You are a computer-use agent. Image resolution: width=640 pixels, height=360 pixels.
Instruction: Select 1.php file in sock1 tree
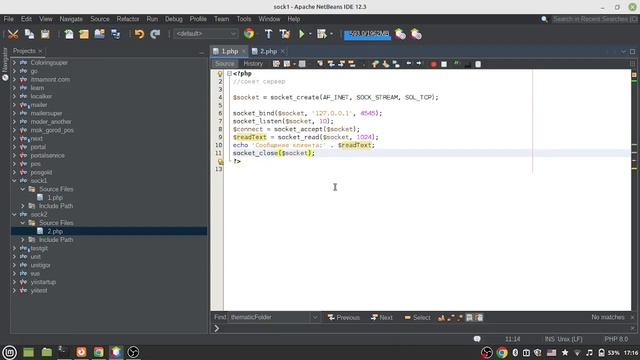55,198
